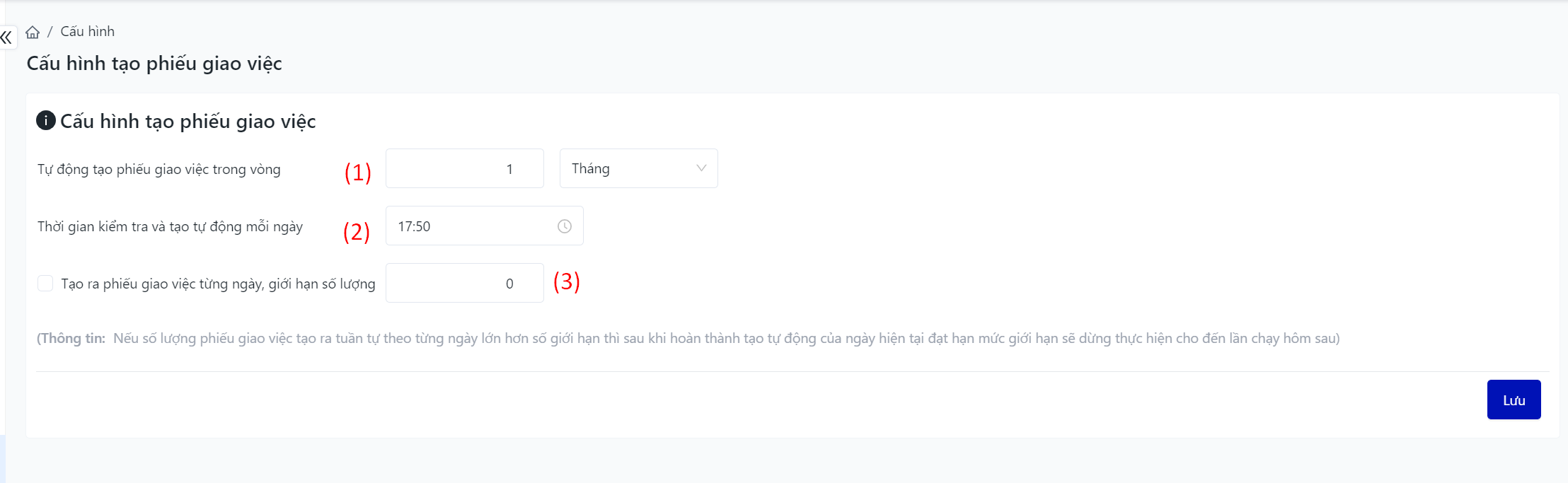The image size is (1568, 483).
Task: Save the configuration with the Lưu button
Action: 1514,400
